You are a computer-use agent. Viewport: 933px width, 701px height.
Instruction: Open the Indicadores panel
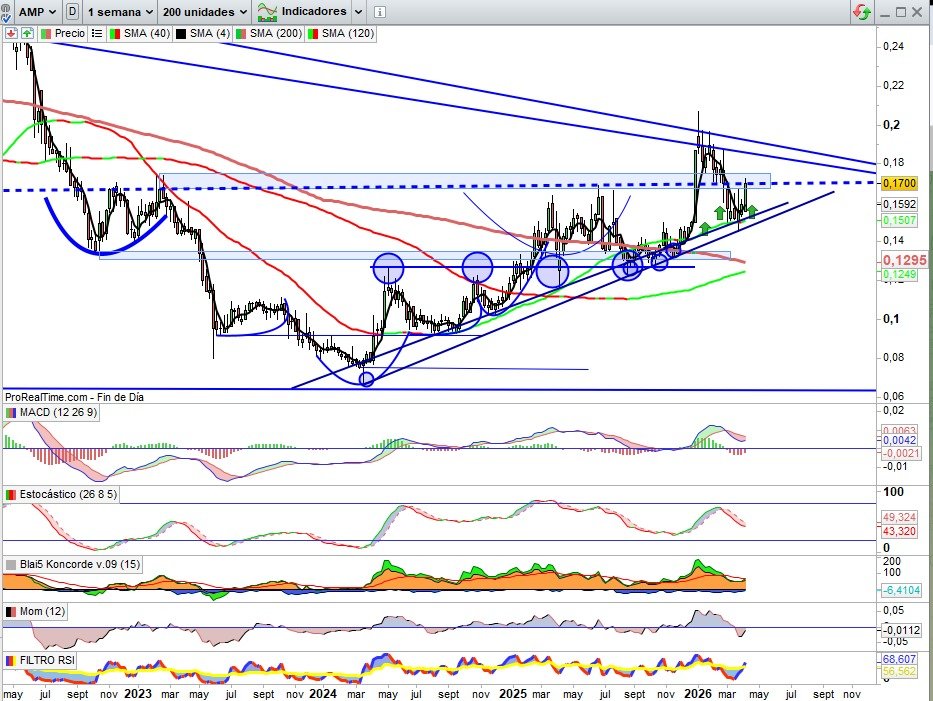point(303,11)
